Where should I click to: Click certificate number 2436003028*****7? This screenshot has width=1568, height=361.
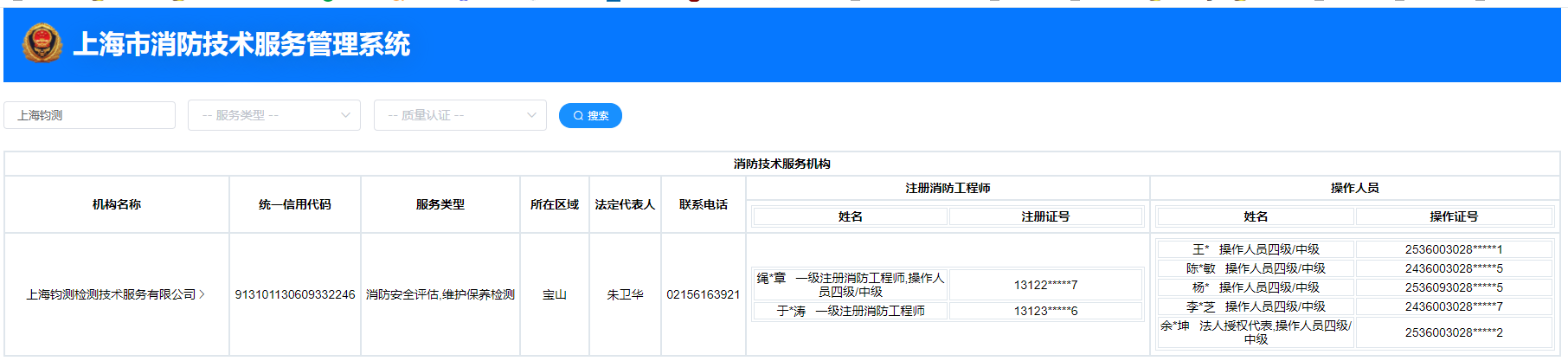[1454, 306]
